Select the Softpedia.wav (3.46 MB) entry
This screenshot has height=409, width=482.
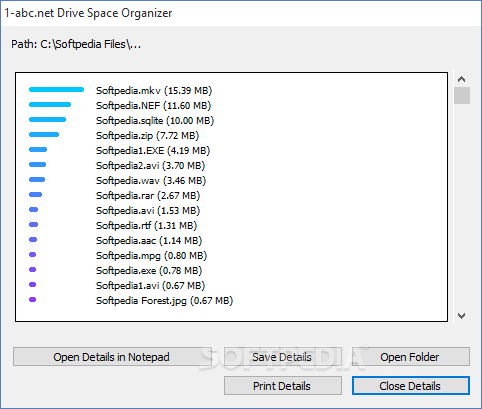click(151, 181)
